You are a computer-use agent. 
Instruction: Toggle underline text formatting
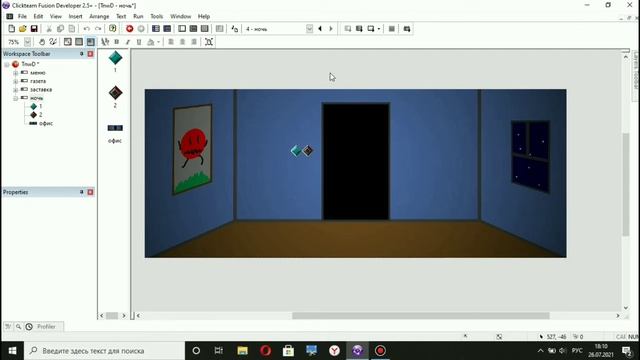[x=139, y=42]
